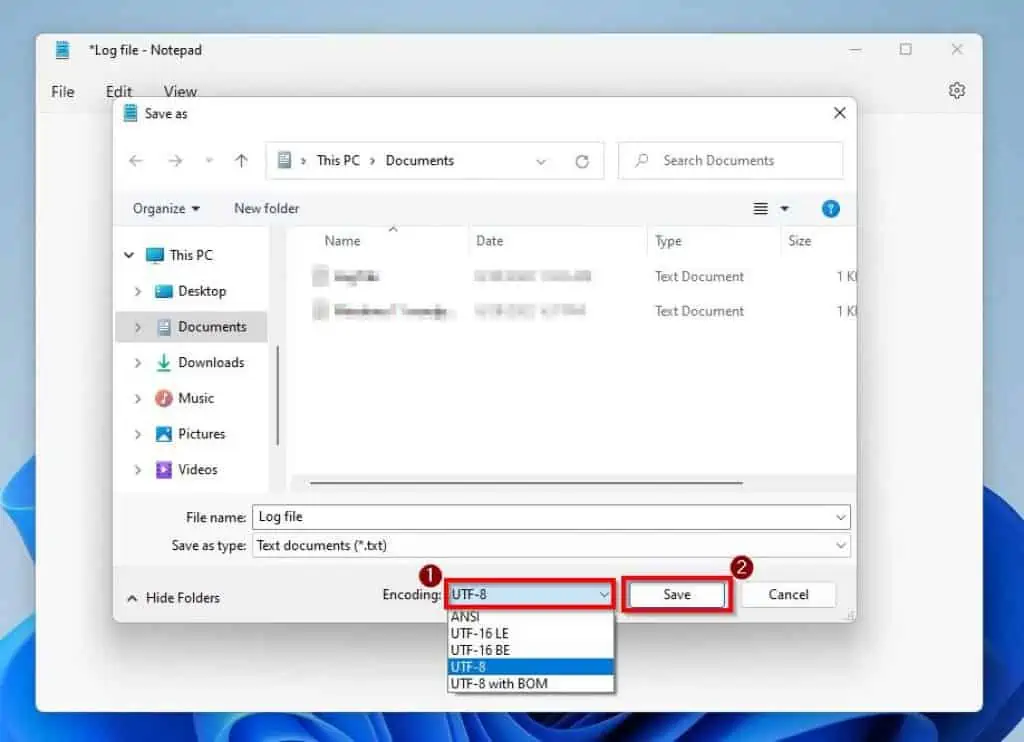Click the Notepad app icon in main title bar
This screenshot has height=742, width=1024.
(62, 50)
